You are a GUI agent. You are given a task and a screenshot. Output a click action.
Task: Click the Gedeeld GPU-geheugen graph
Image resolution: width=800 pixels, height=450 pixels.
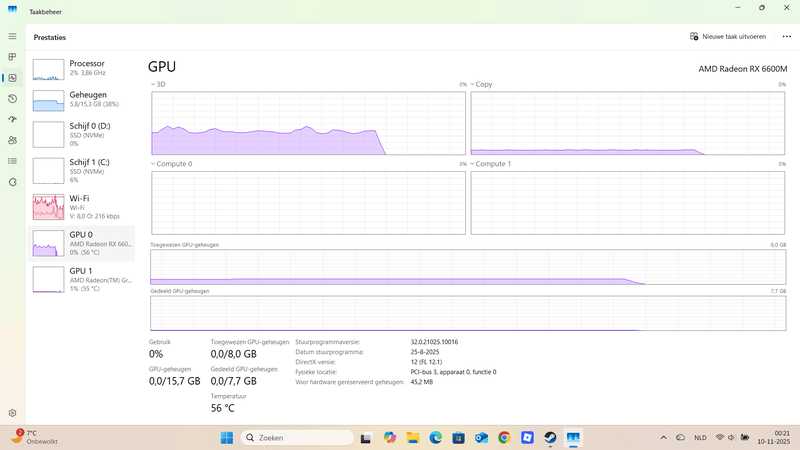[x=468, y=313]
